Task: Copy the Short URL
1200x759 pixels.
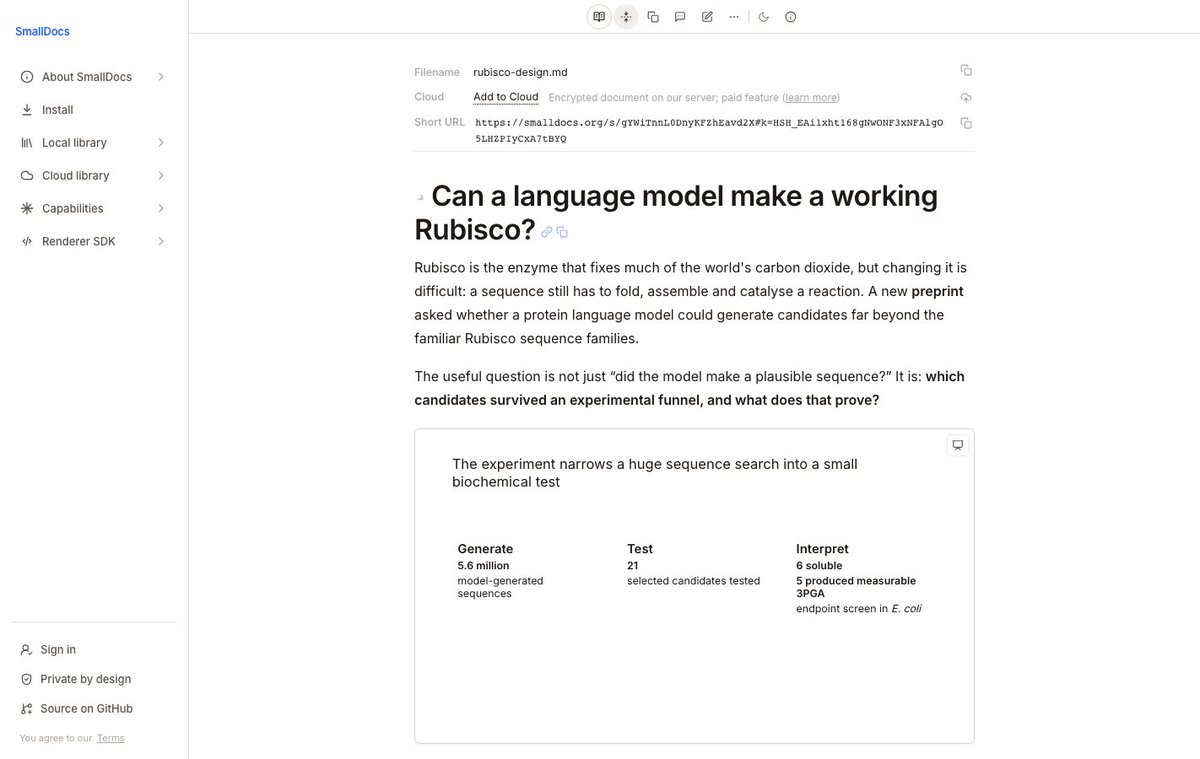Action: coord(966,123)
